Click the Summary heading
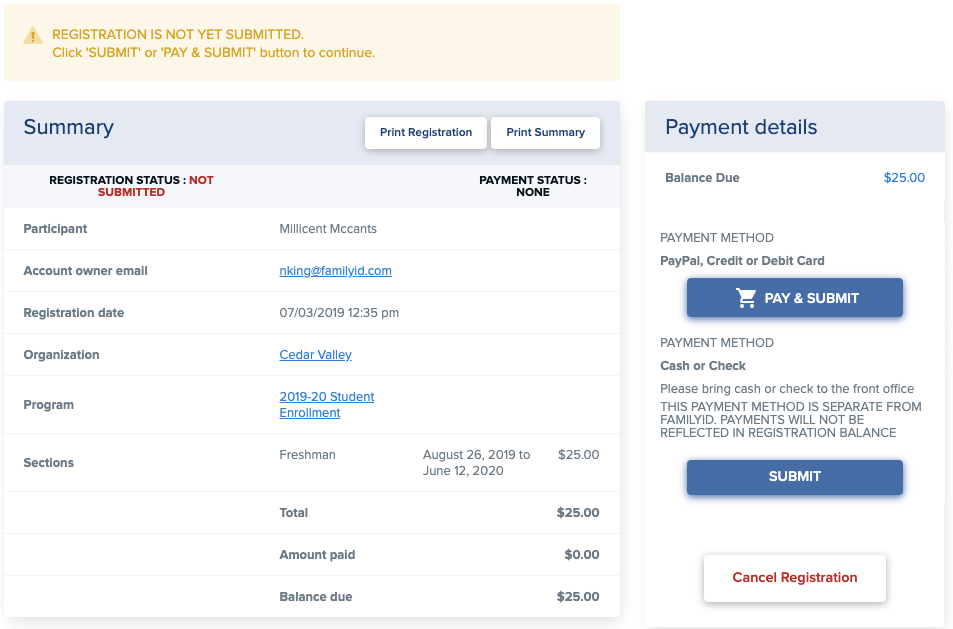The width and height of the screenshot is (953, 629). [x=68, y=127]
